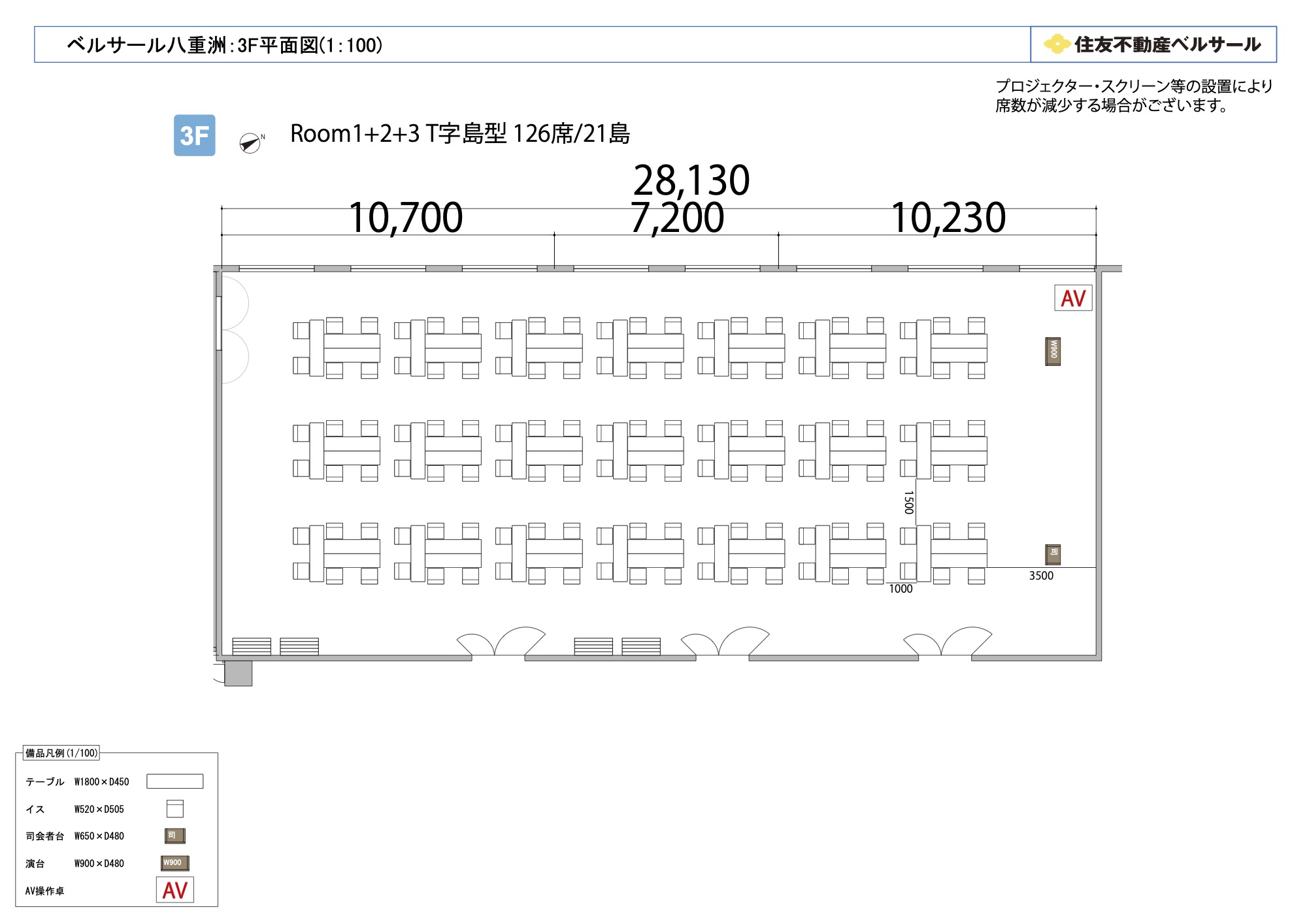1307x924 pixels.
Task: Click the 住友不動産ベルサール brand text
Action: tap(1167, 44)
